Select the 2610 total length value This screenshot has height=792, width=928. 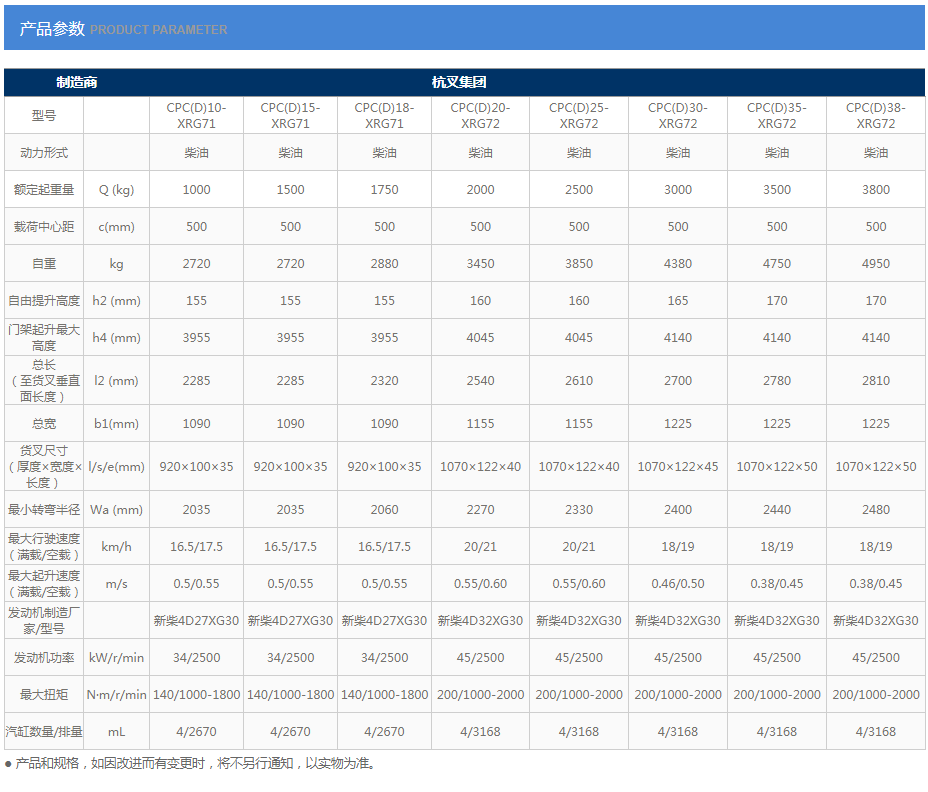tap(579, 381)
